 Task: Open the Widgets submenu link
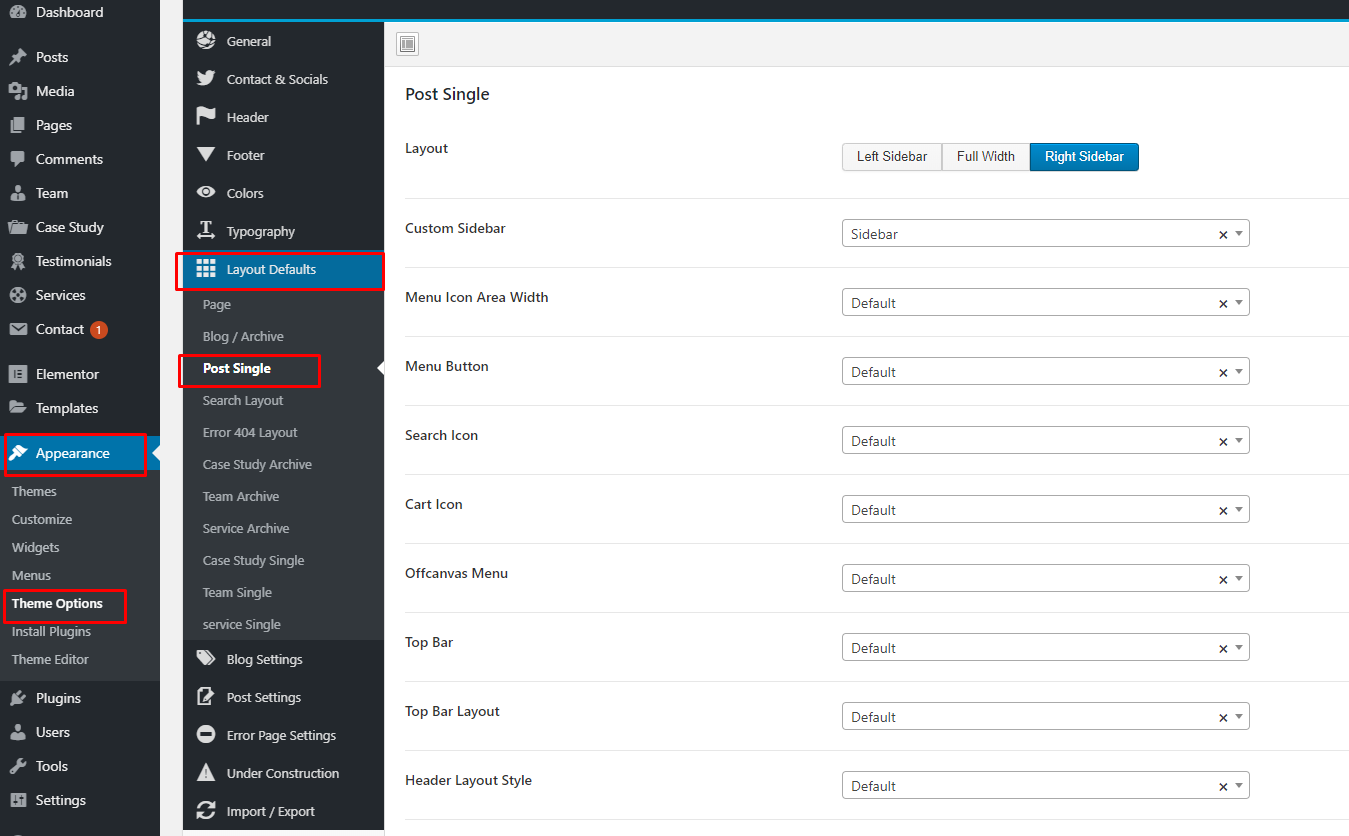(x=36, y=547)
